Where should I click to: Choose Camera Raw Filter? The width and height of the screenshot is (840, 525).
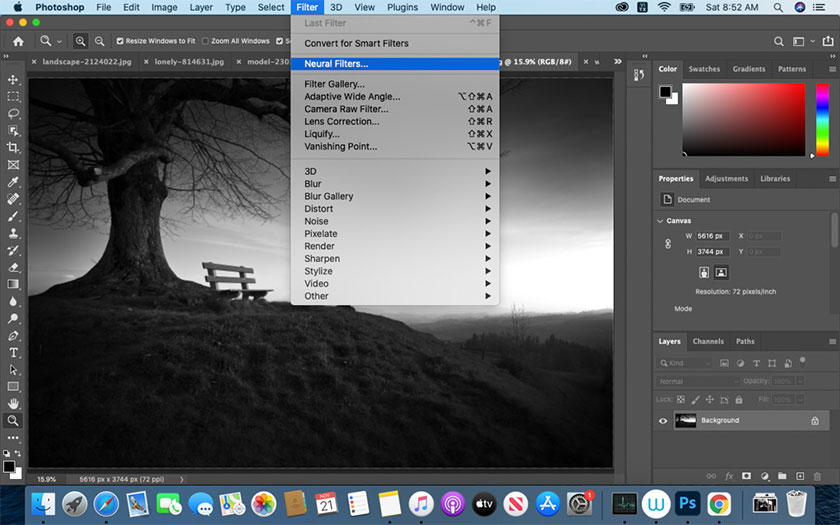[396, 109]
